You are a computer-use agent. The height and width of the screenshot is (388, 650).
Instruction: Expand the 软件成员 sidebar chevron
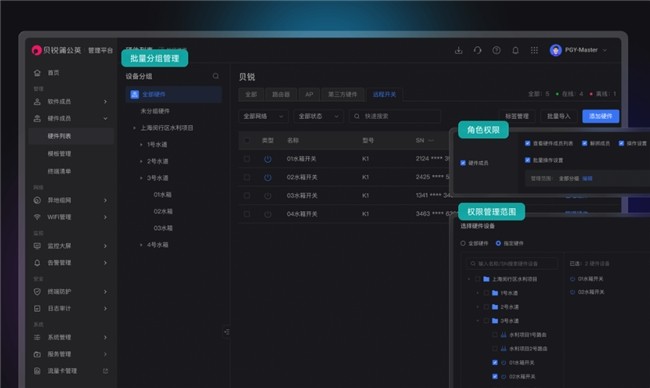(105, 102)
